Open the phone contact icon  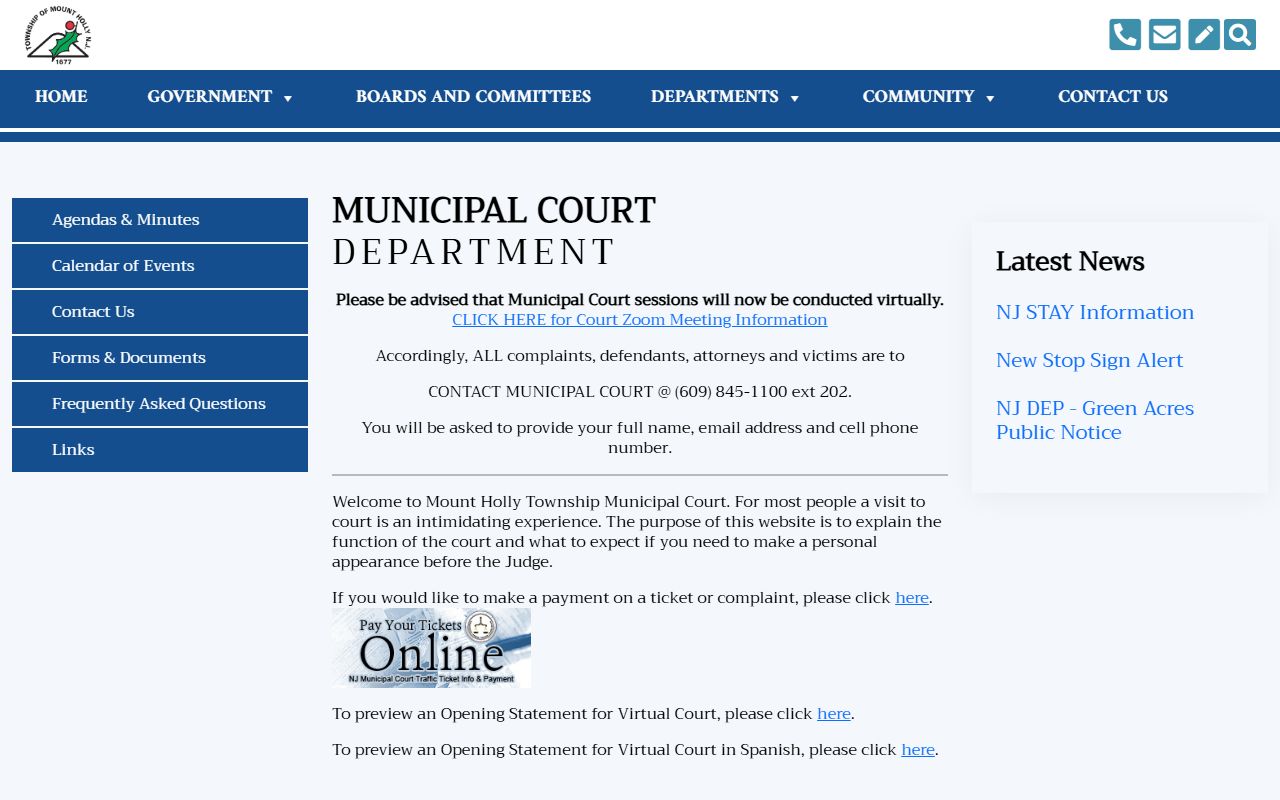tap(1125, 35)
